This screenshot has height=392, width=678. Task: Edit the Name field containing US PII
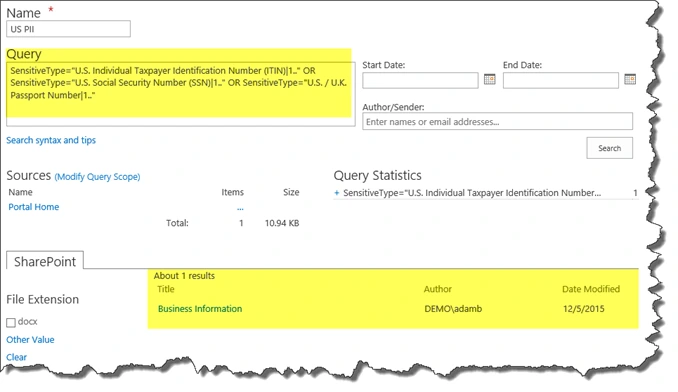click(x=68, y=29)
